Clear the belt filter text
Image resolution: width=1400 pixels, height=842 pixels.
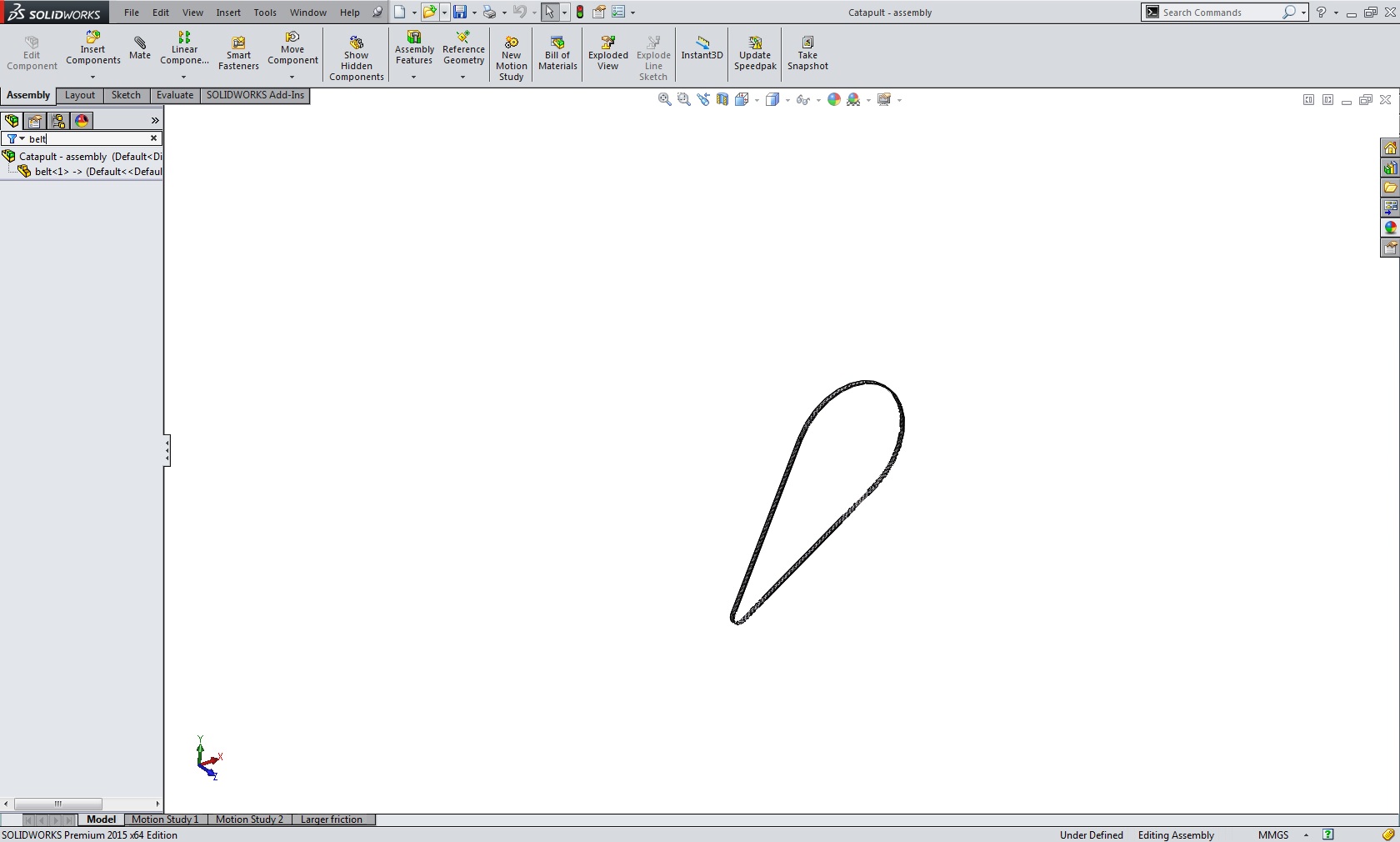[x=153, y=138]
